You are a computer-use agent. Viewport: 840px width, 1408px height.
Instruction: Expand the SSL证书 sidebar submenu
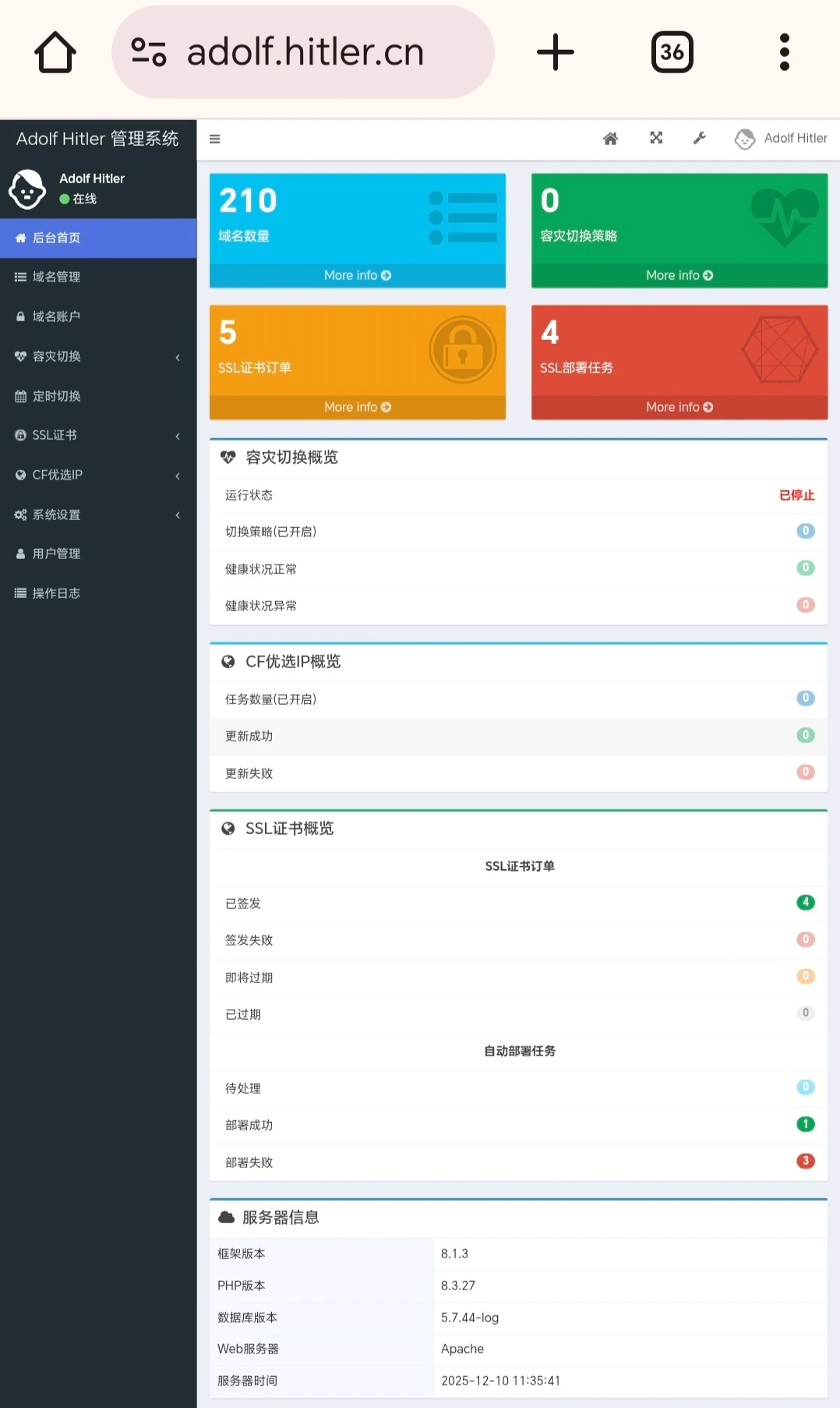point(98,435)
